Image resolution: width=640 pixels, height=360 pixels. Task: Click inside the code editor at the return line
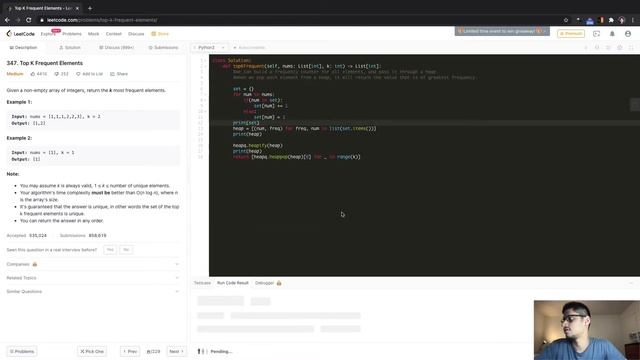(297, 157)
